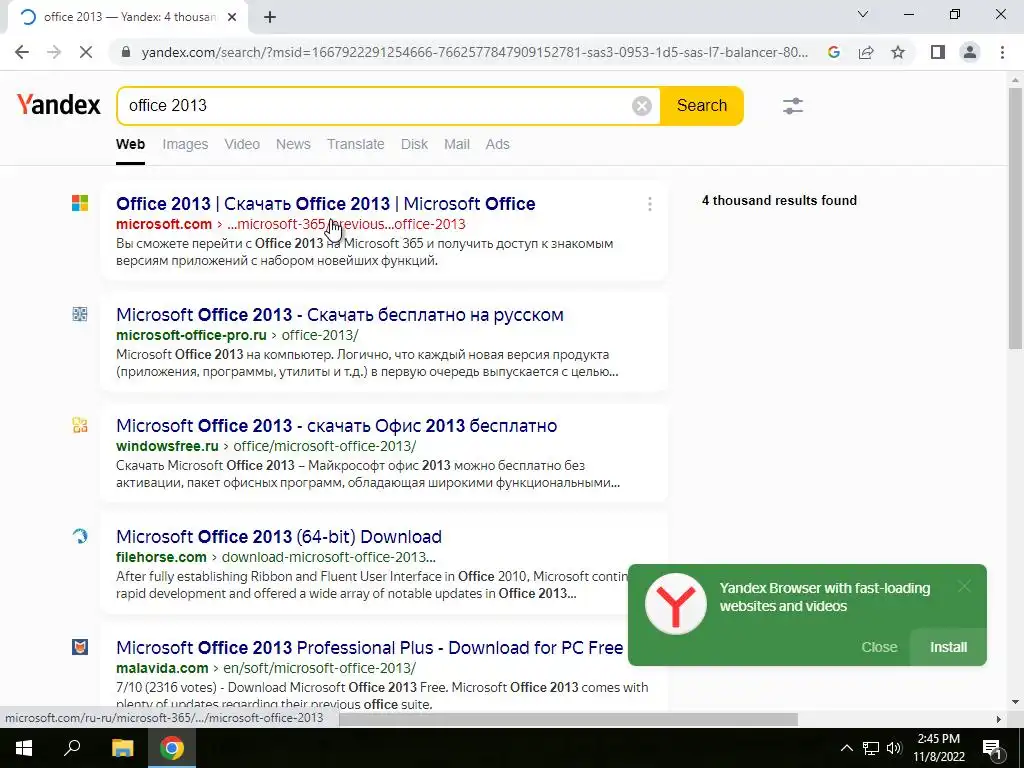Open File Explorer from the taskbar
1024x768 pixels.
122,748
